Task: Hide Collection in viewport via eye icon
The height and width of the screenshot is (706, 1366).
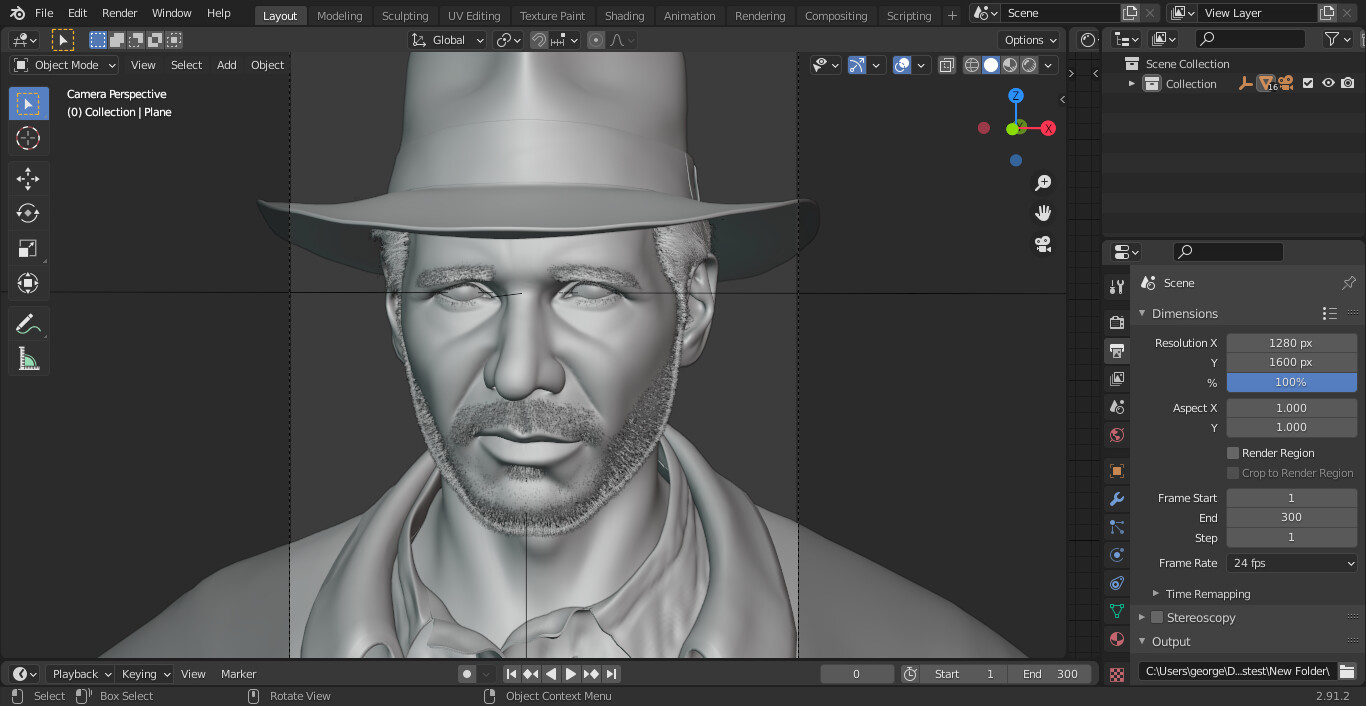Action: [1328, 83]
